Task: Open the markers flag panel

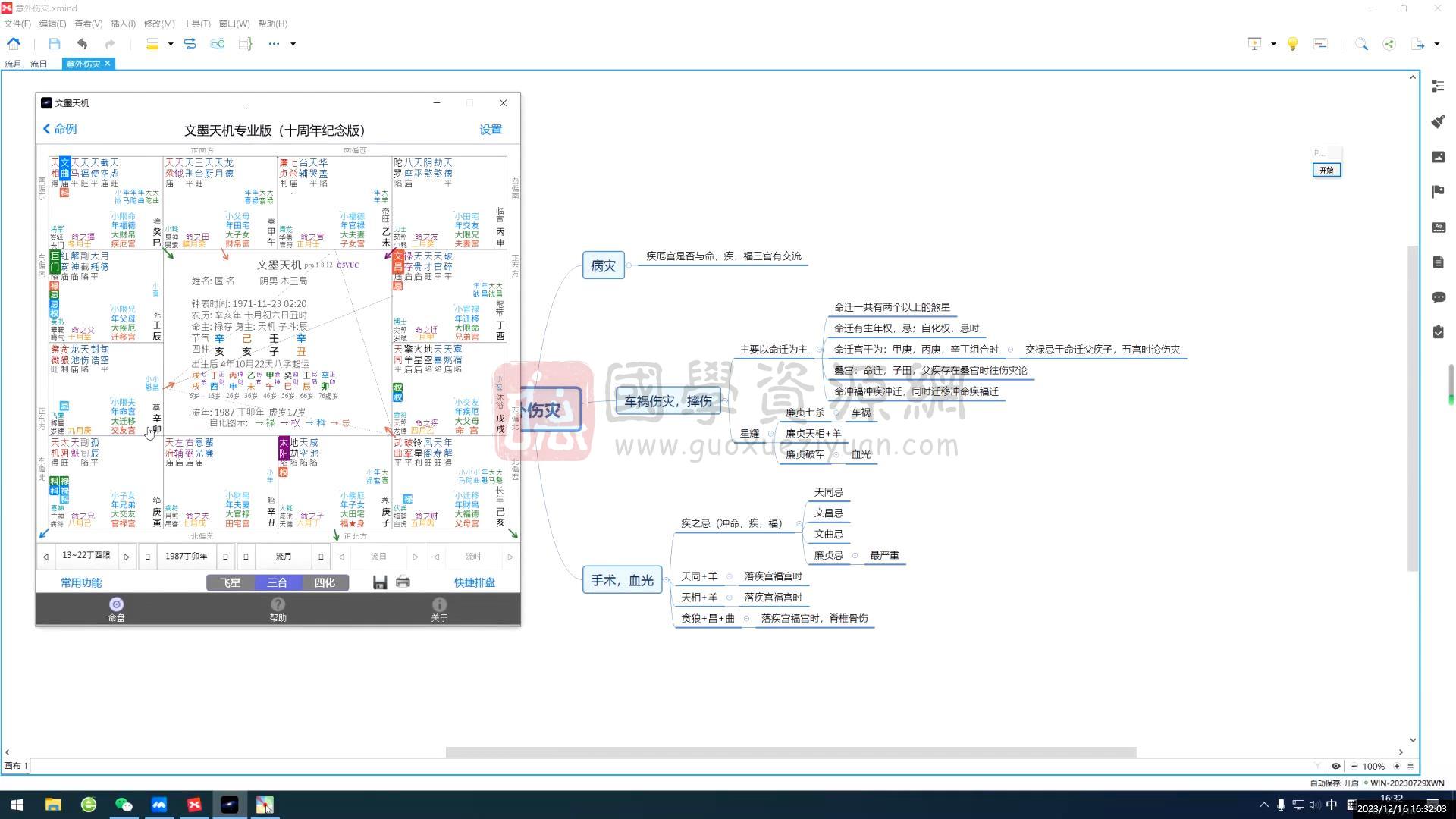Action: (1438, 192)
